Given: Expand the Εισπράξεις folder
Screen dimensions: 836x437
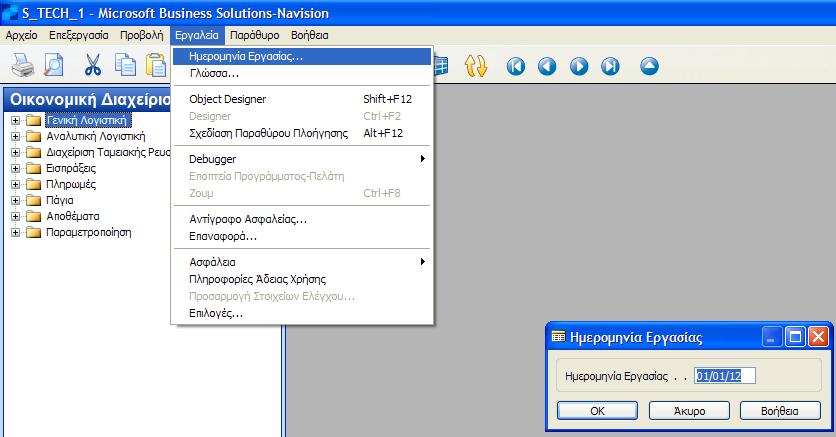Looking at the screenshot, I should (15, 168).
